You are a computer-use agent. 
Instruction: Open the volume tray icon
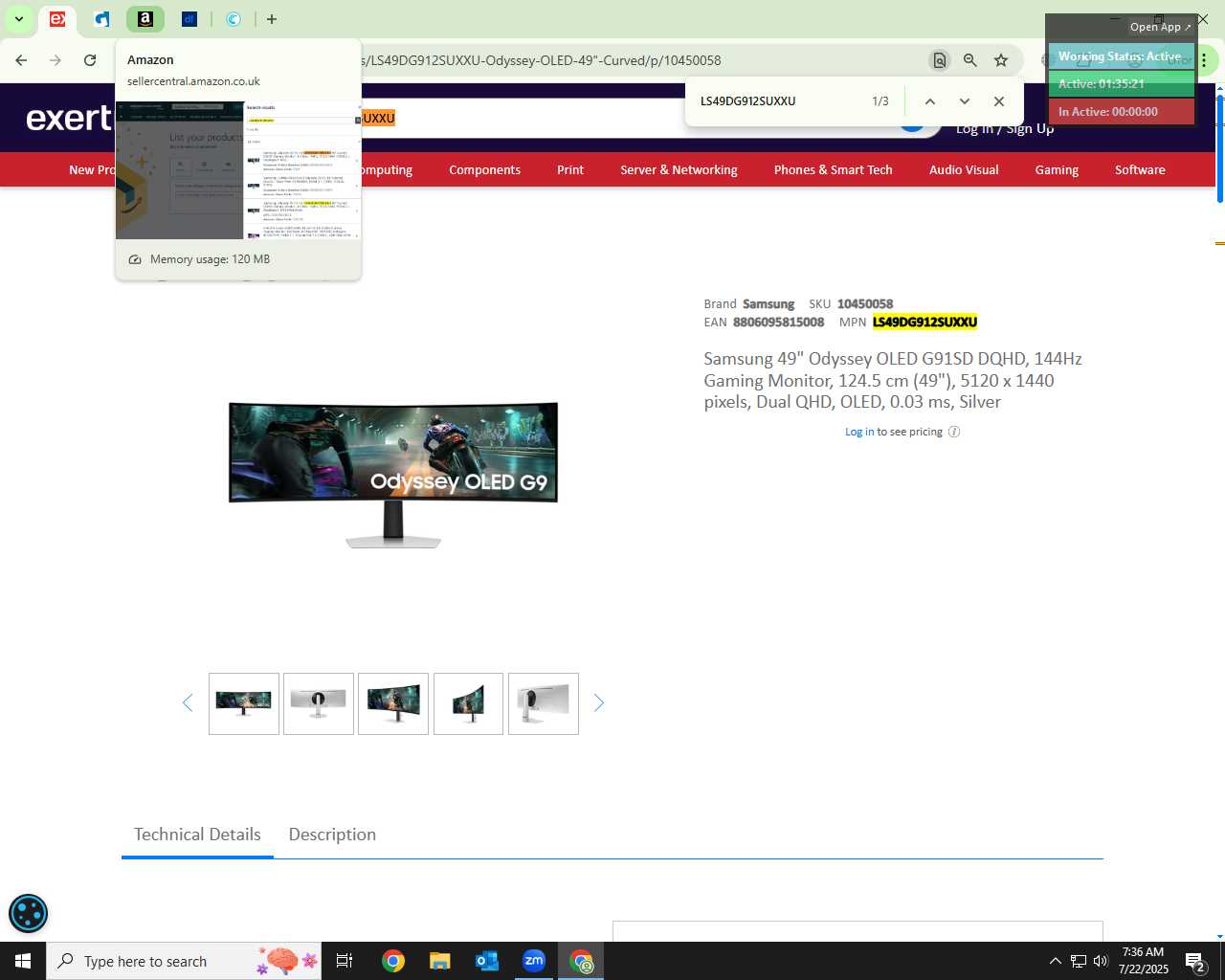pos(1101,961)
